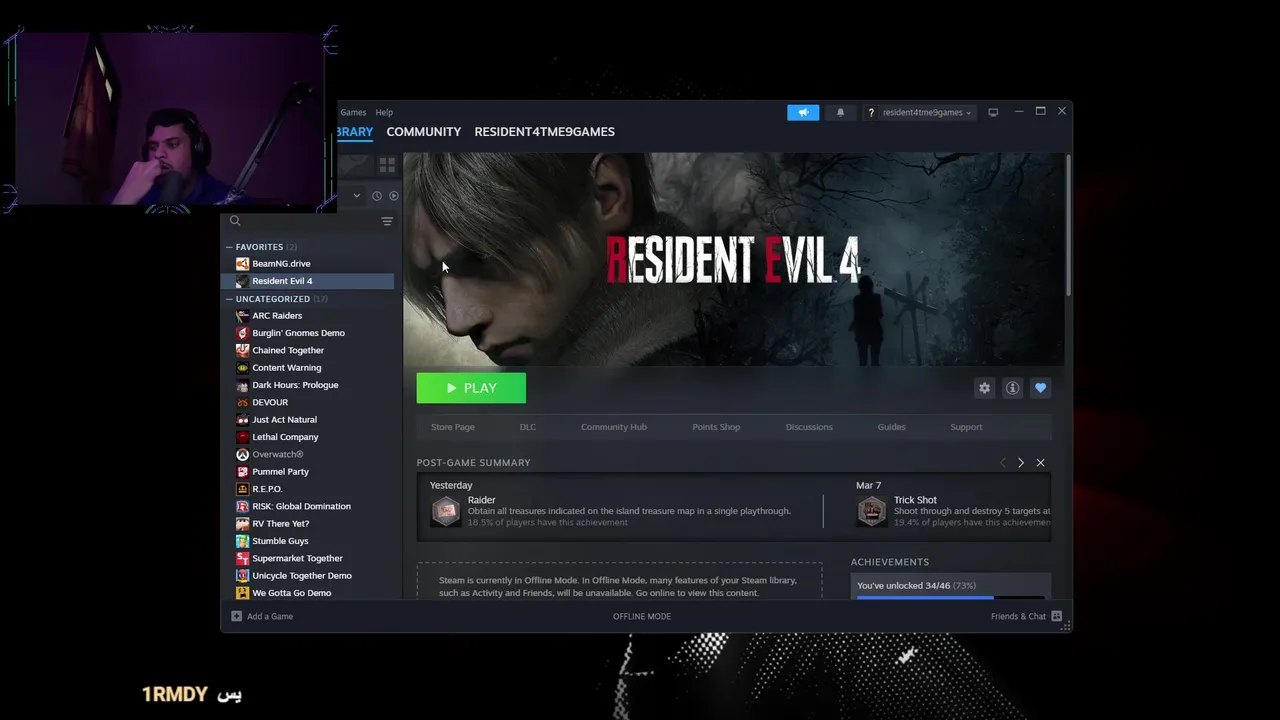Viewport: 1280px width, 720px height.
Task: Switch library to grid view icon
Action: pyautogui.click(x=387, y=165)
